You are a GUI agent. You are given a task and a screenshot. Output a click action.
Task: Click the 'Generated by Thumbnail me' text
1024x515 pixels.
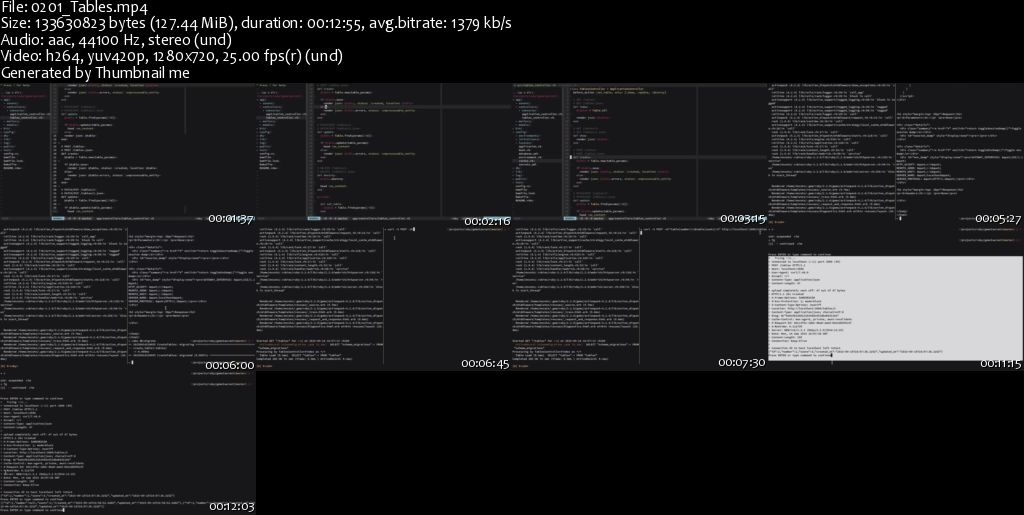[95, 73]
